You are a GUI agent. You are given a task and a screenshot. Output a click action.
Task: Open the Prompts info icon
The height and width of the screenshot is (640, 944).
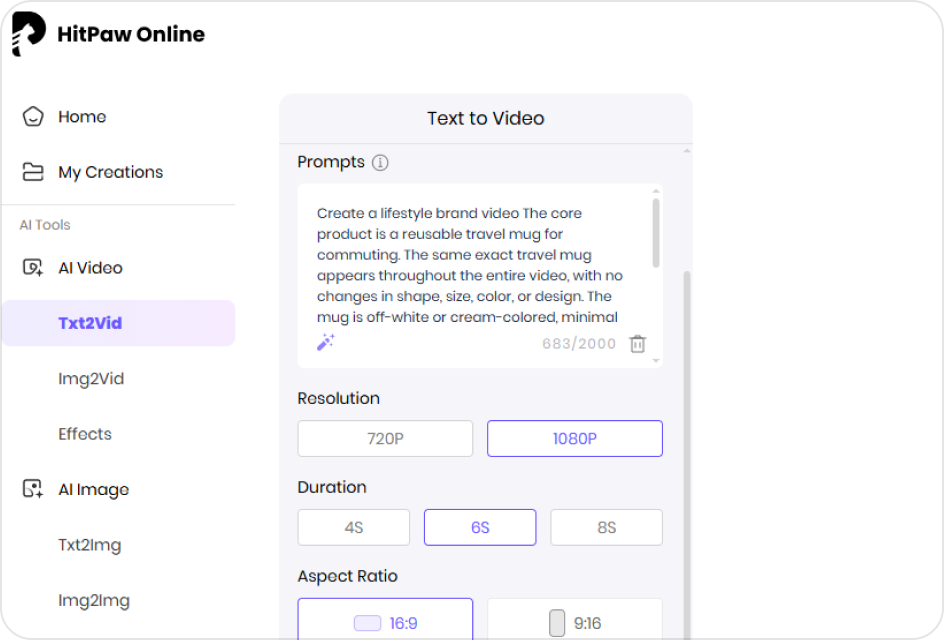pos(379,162)
